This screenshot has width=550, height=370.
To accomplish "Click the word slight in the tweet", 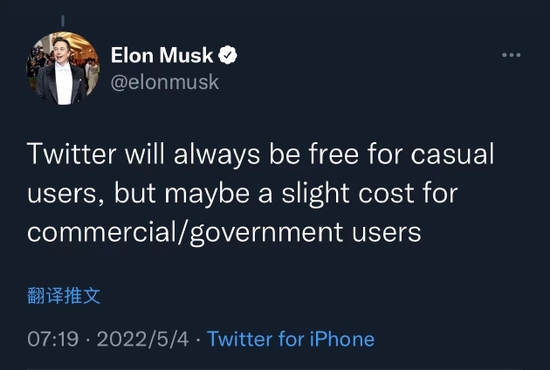I will 315,194.
